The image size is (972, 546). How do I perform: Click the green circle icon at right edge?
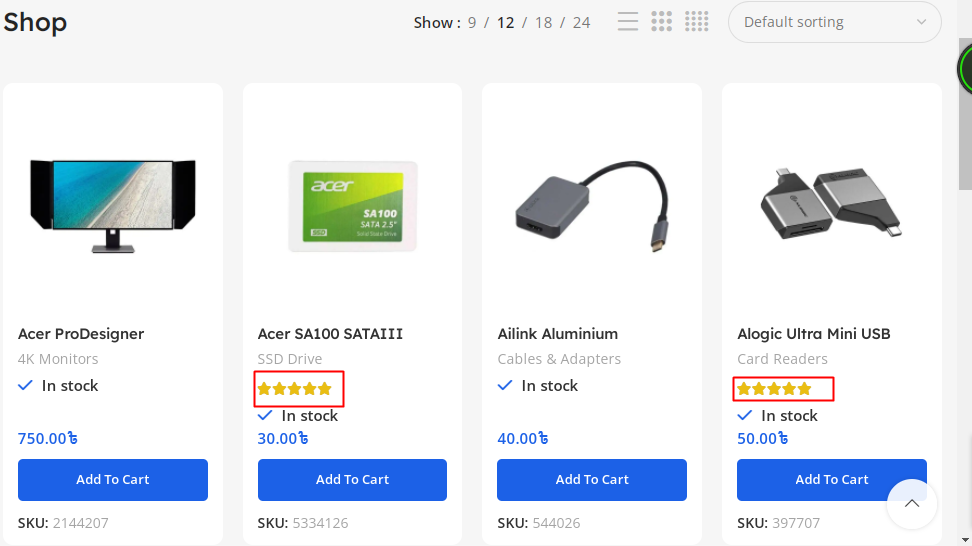(966, 70)
